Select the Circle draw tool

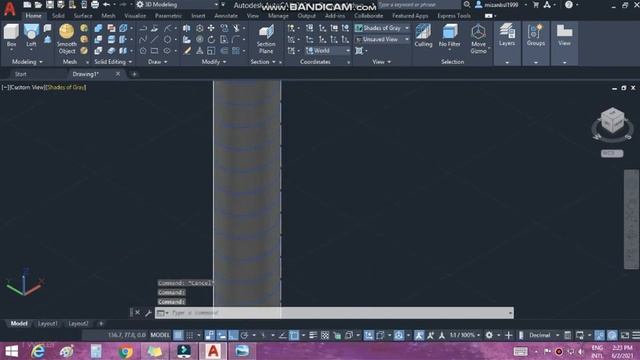(167, 40)
